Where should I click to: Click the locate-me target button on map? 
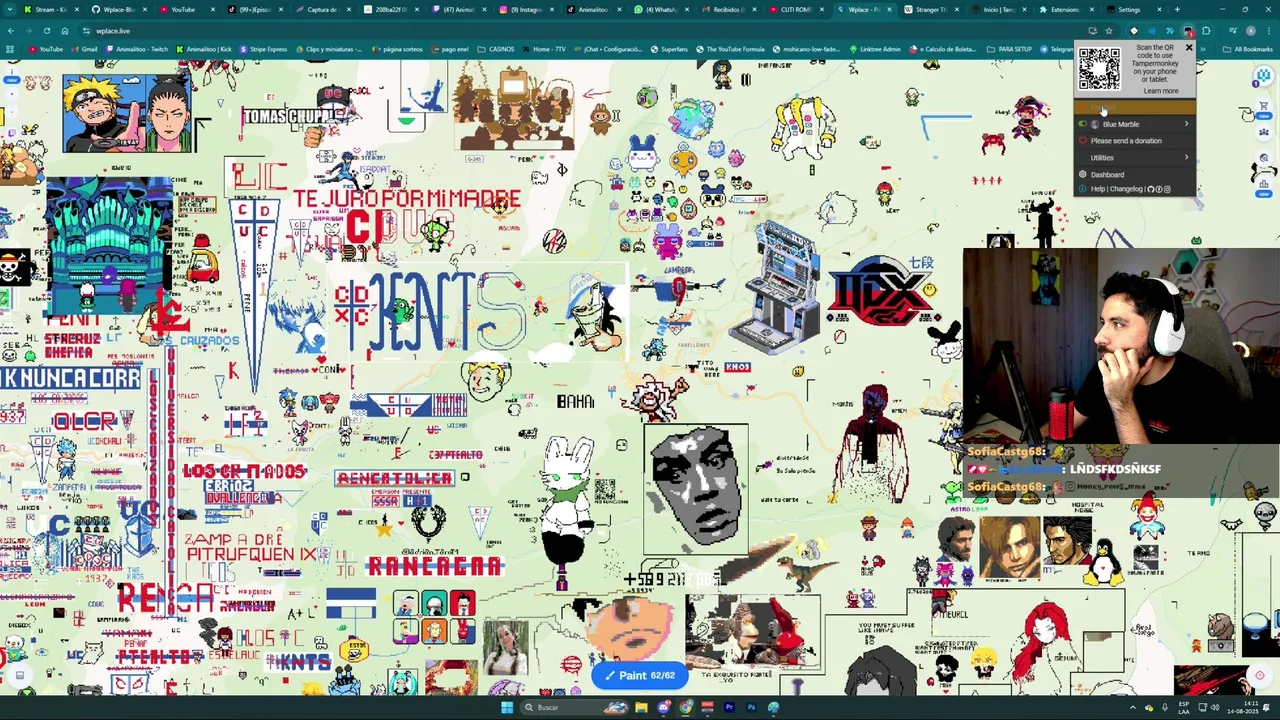pyautogui.click(x=1260, y=675)
